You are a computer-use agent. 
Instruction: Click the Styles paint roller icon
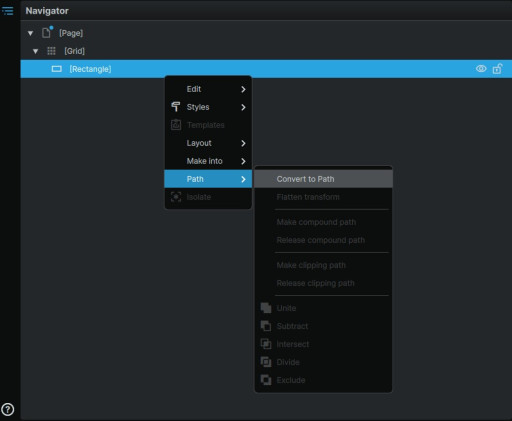(176, 107)
